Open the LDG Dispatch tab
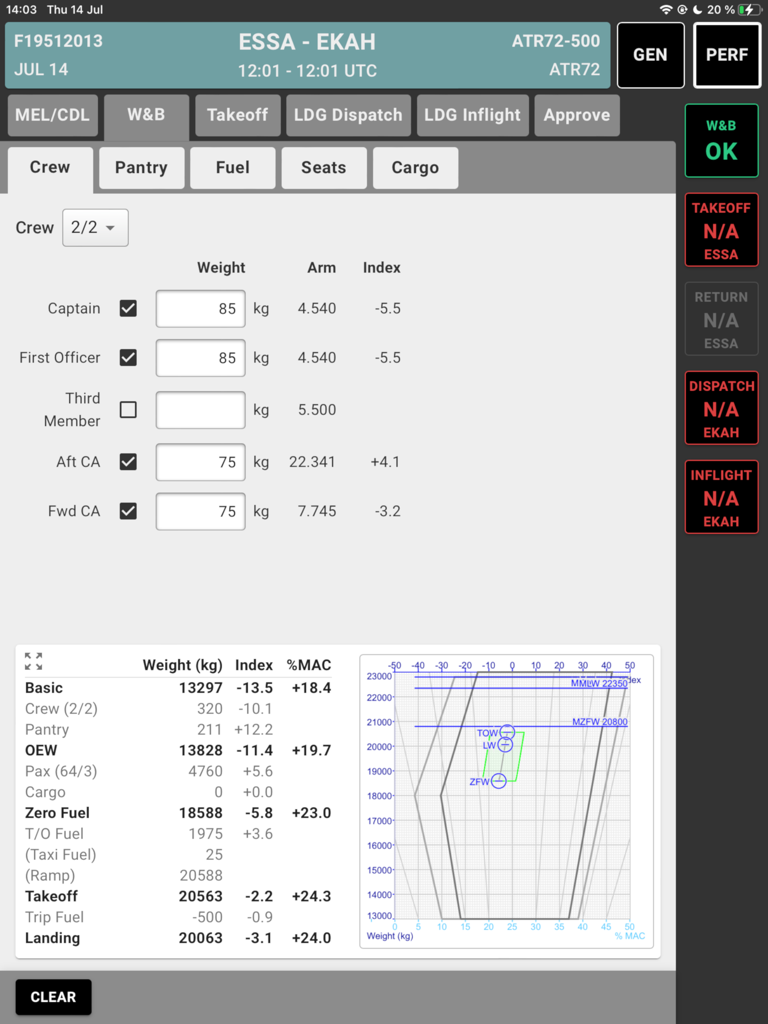 (x=348, y=115)
